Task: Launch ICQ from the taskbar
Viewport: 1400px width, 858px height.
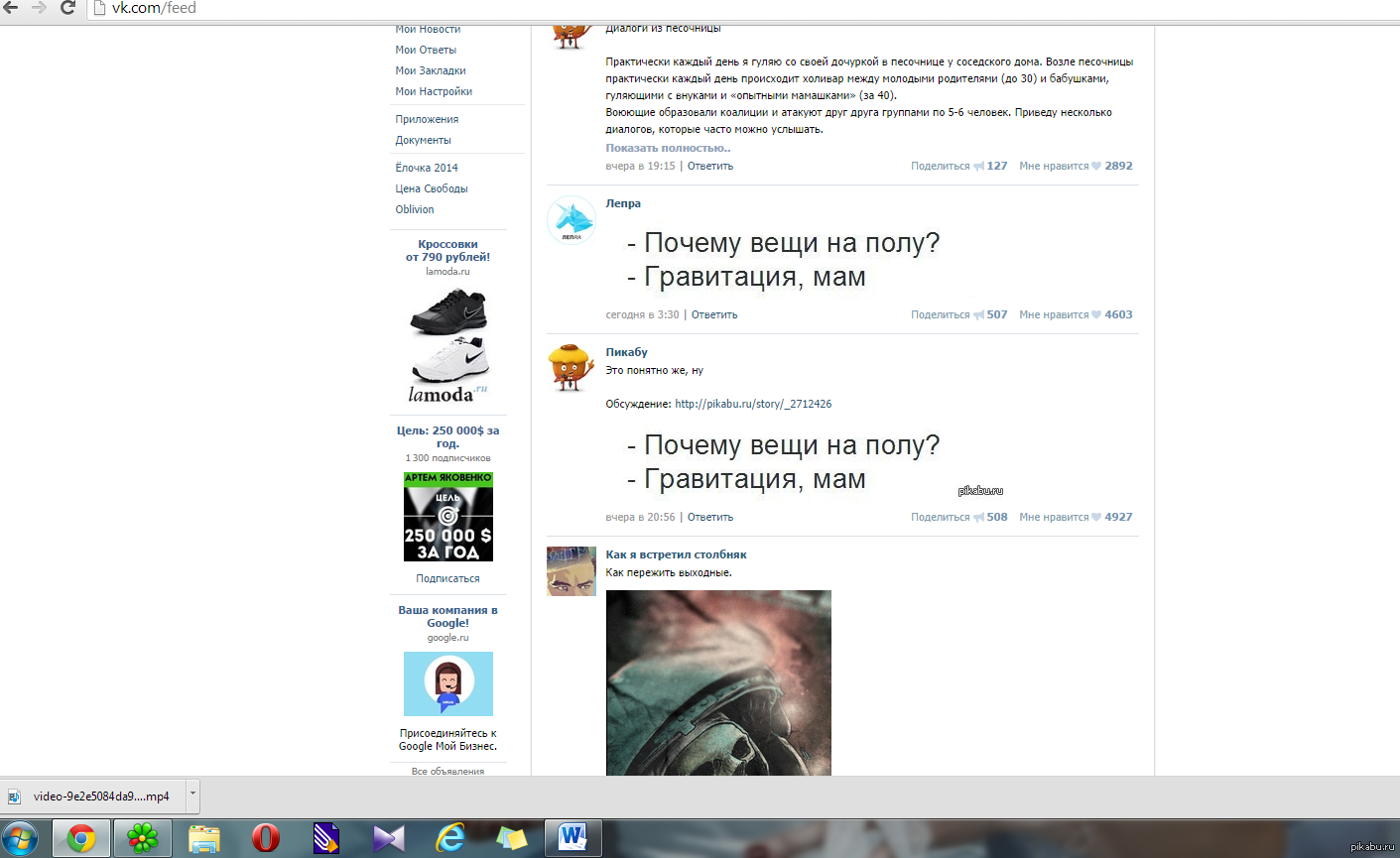Action: pyautogui.click(x=142, y=838)
